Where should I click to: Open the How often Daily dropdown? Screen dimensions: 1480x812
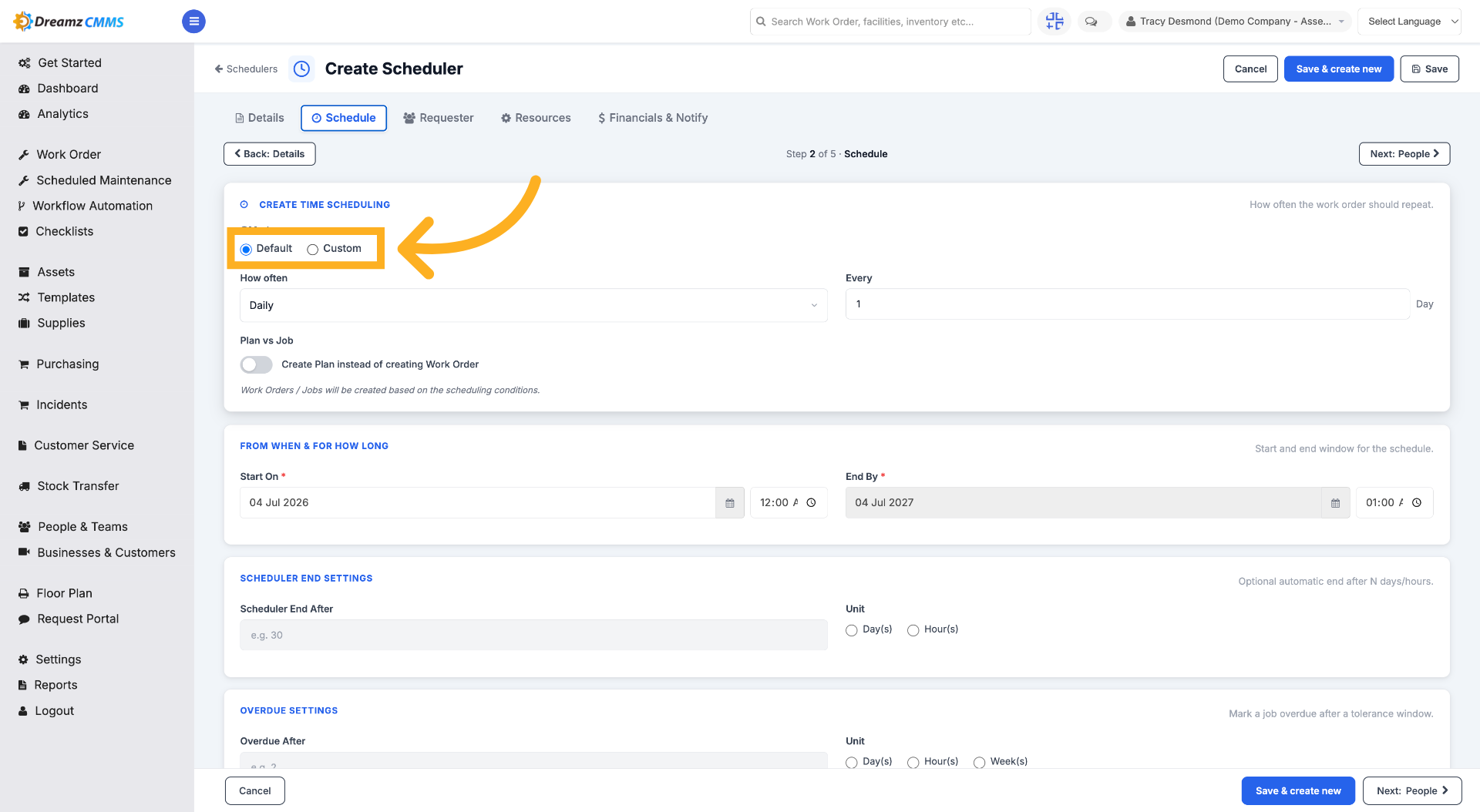click(533, 305)
